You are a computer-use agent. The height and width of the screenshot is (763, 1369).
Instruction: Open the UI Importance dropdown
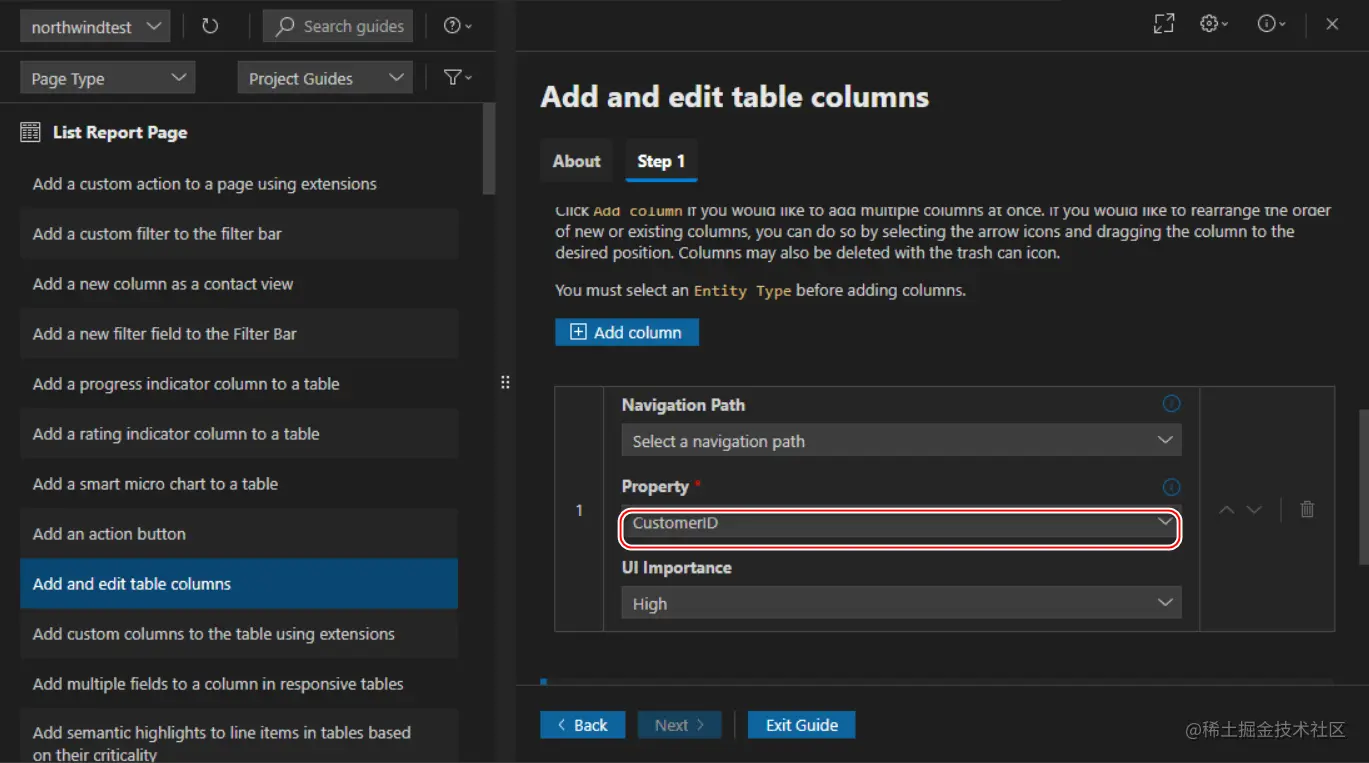(901, 604)
